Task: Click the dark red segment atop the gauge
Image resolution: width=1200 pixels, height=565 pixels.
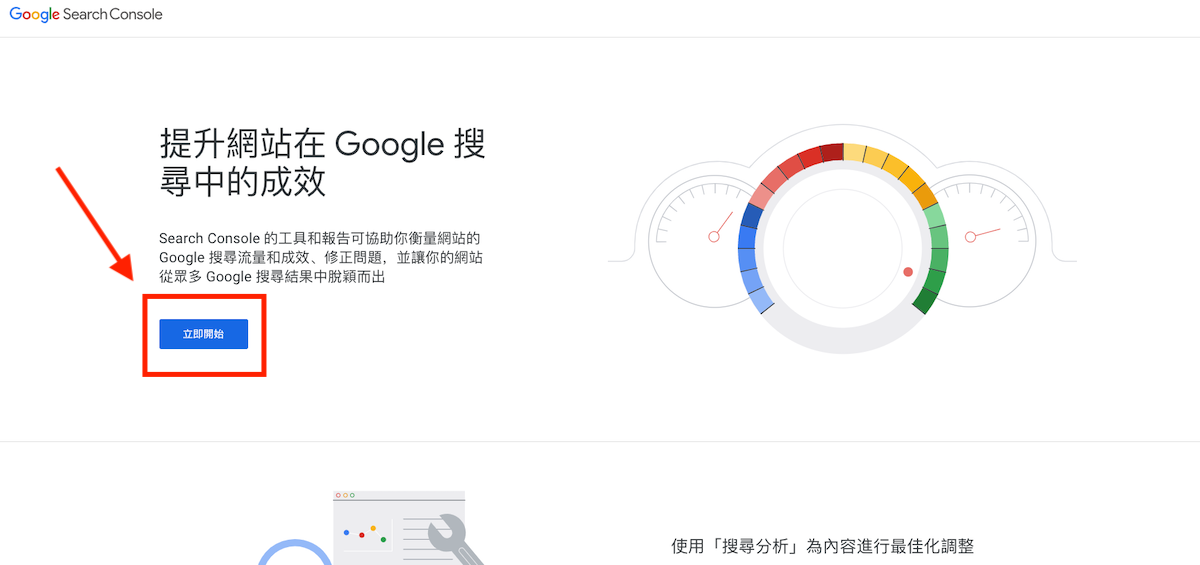Action: [832, 153]
